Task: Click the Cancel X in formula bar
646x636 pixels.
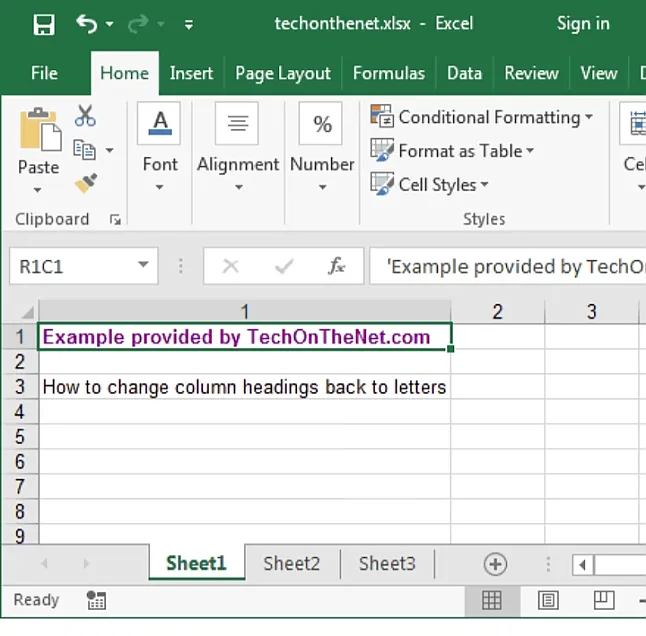Action: [230, 266]
